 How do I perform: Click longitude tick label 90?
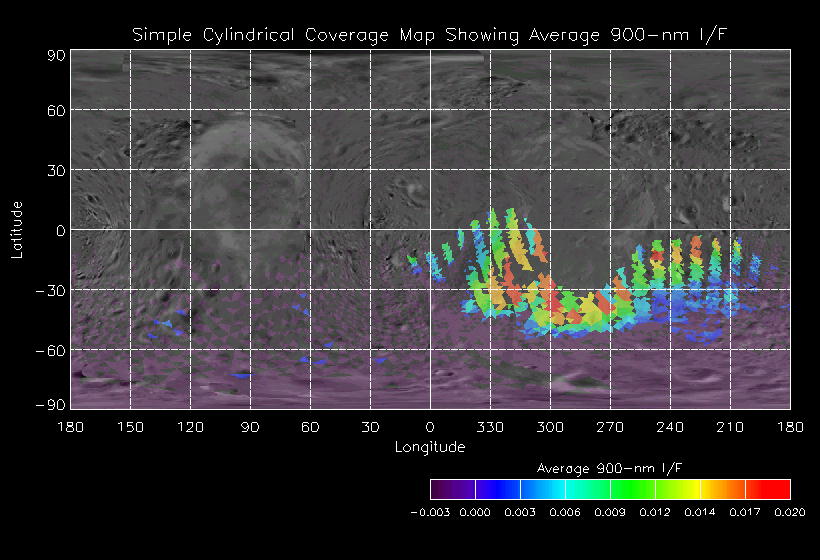coord(250,427)
